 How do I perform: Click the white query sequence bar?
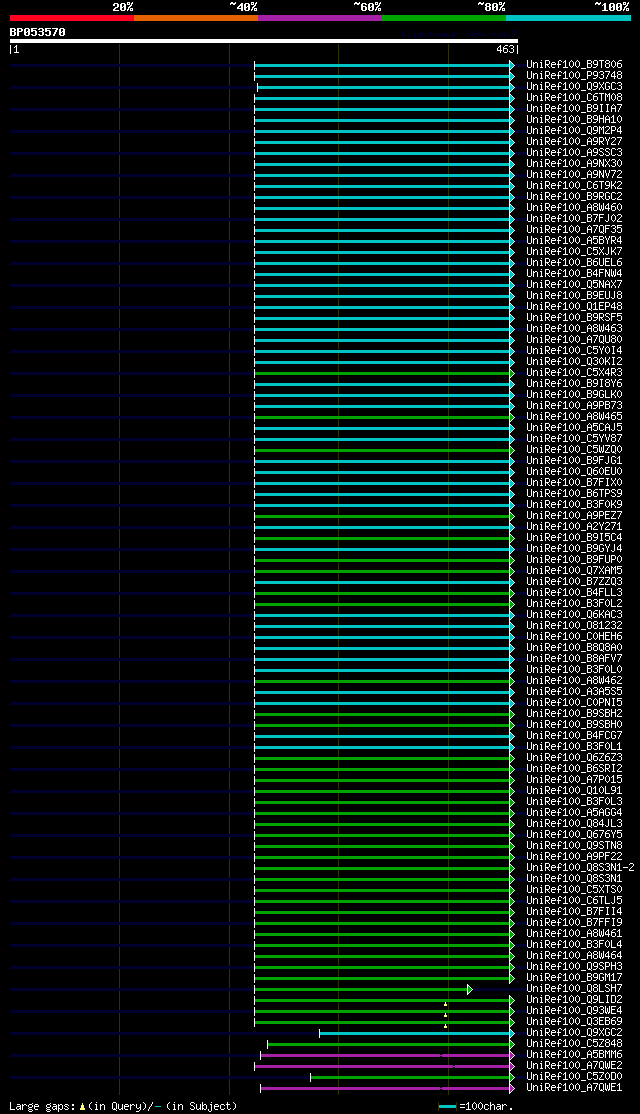pyautogui.click(x=264, y=40)
